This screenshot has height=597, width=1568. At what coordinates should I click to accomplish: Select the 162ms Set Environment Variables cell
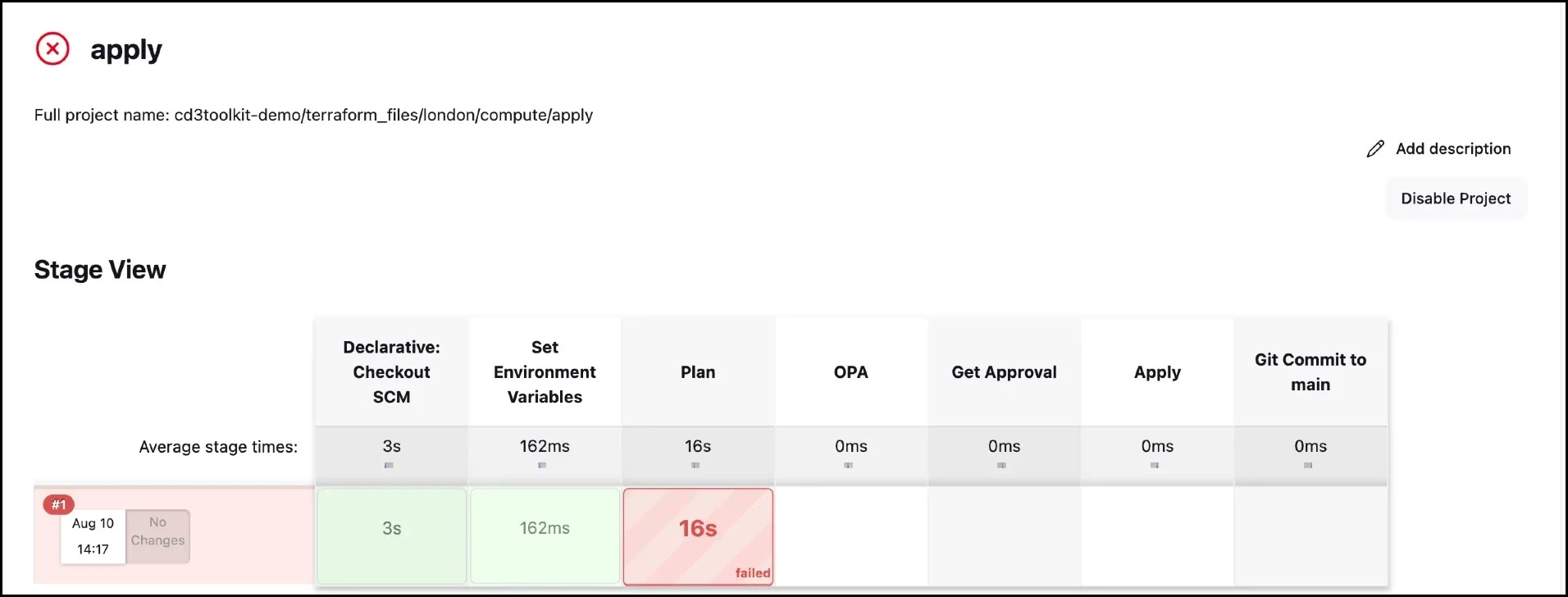[x=545, y=529]
